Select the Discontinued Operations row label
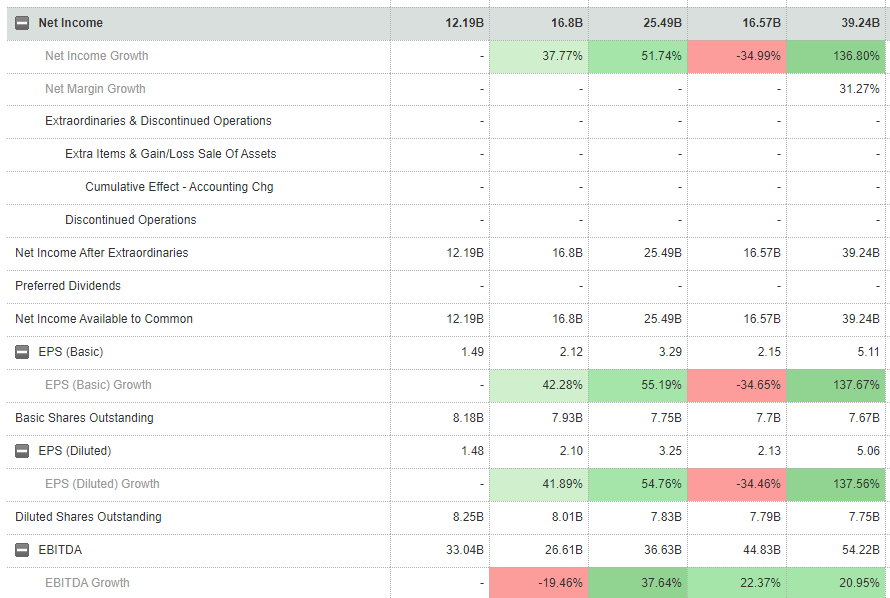The height and width of the screenshot is (598, 890). 130,220
